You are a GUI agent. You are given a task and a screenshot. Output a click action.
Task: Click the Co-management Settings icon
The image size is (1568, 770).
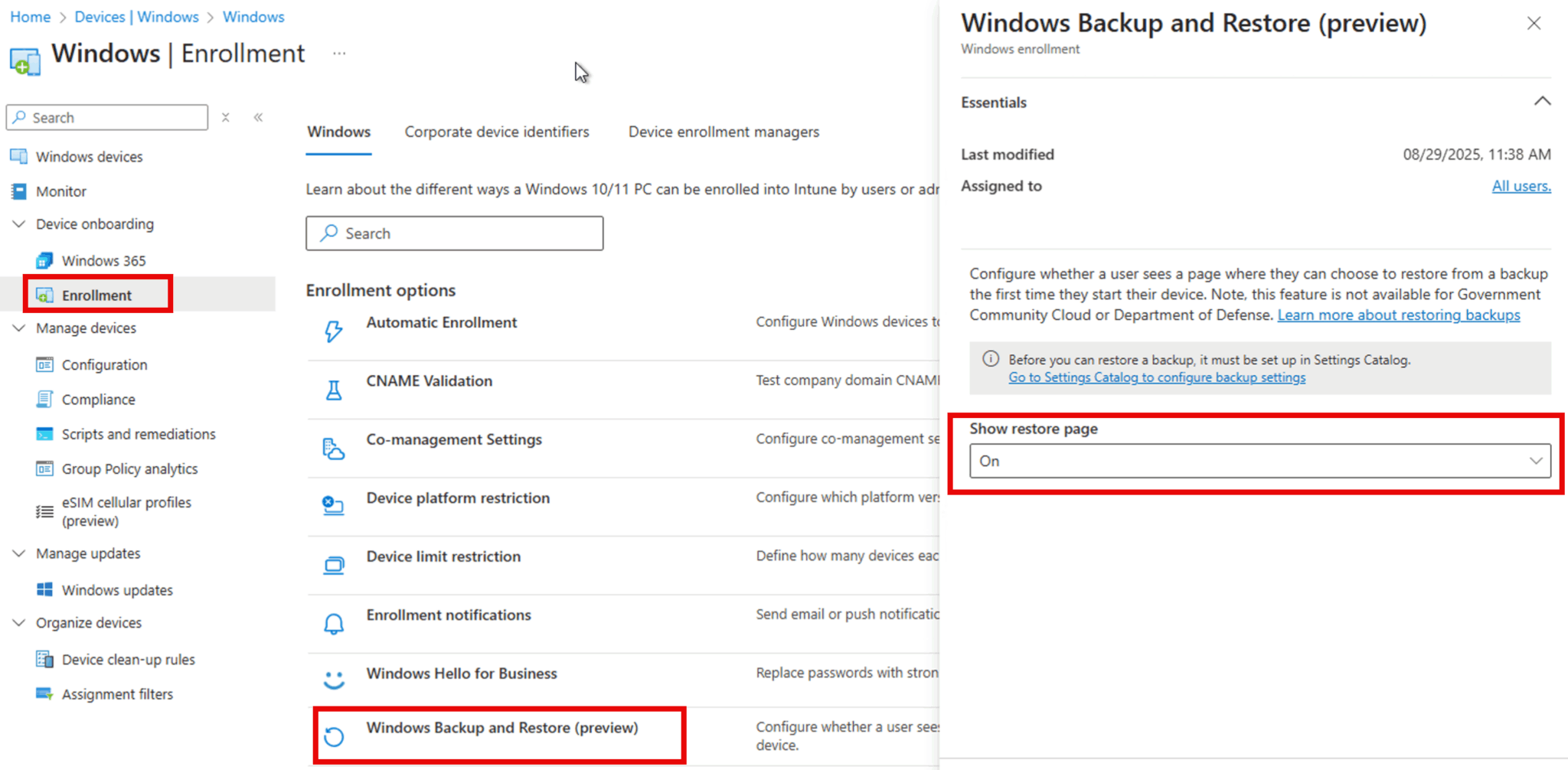[333, 448]
